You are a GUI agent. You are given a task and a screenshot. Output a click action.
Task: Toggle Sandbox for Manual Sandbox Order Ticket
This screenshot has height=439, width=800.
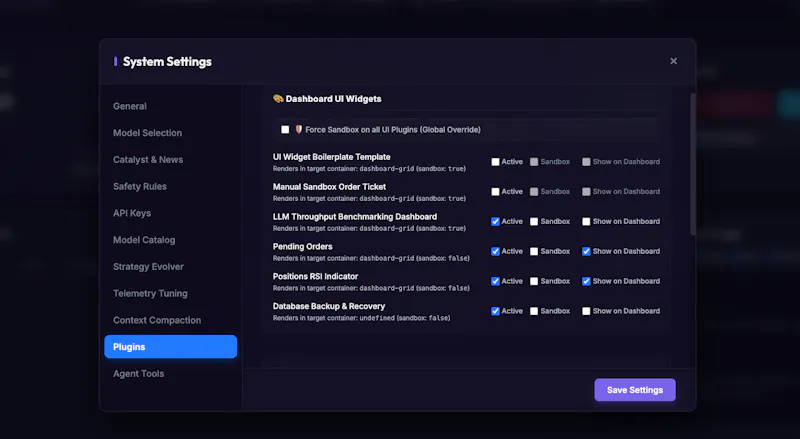pyautogui.click(x=534, y=191)
